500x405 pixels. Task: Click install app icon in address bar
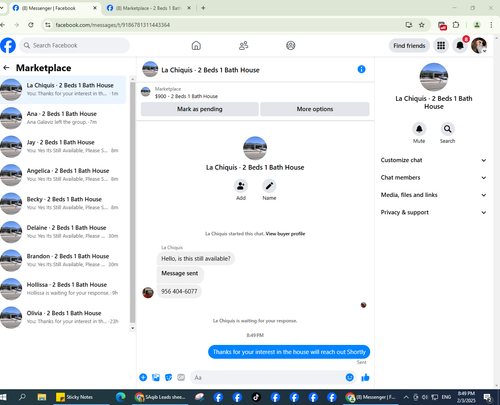tap(409, 25)
